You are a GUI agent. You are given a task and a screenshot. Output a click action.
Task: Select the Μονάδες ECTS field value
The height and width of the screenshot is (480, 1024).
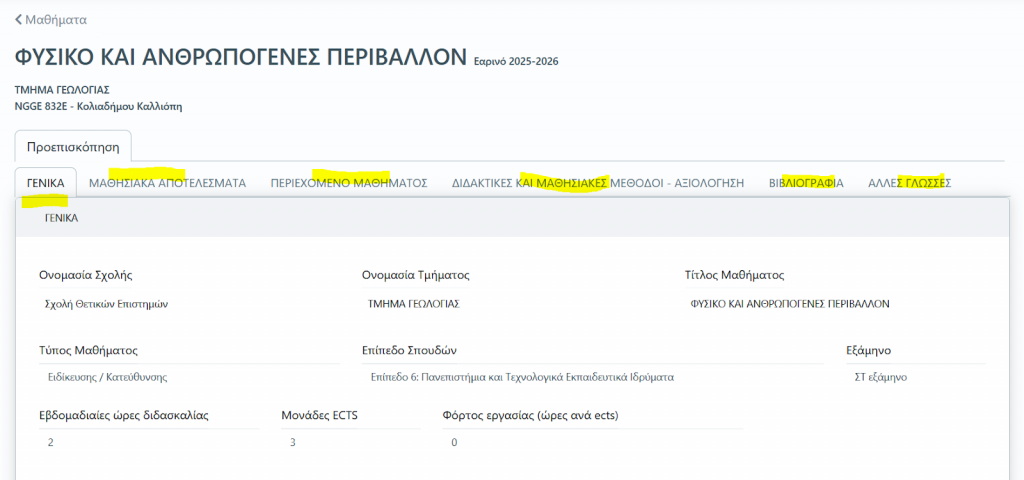(293, 442)
